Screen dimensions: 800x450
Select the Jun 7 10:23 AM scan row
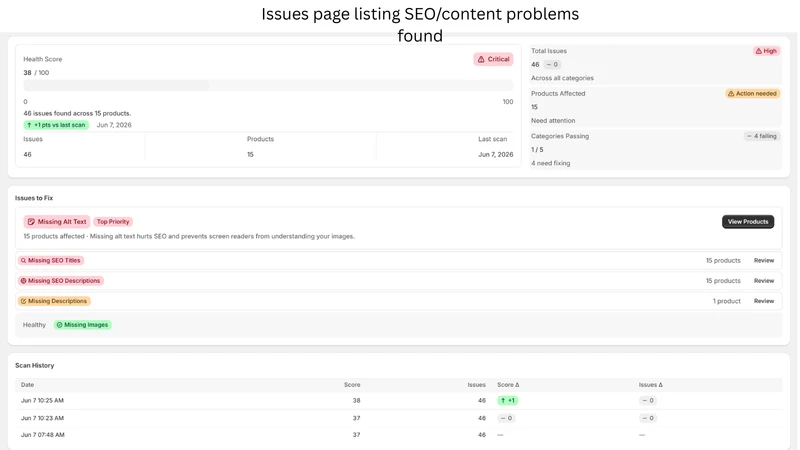coord(398,418)
